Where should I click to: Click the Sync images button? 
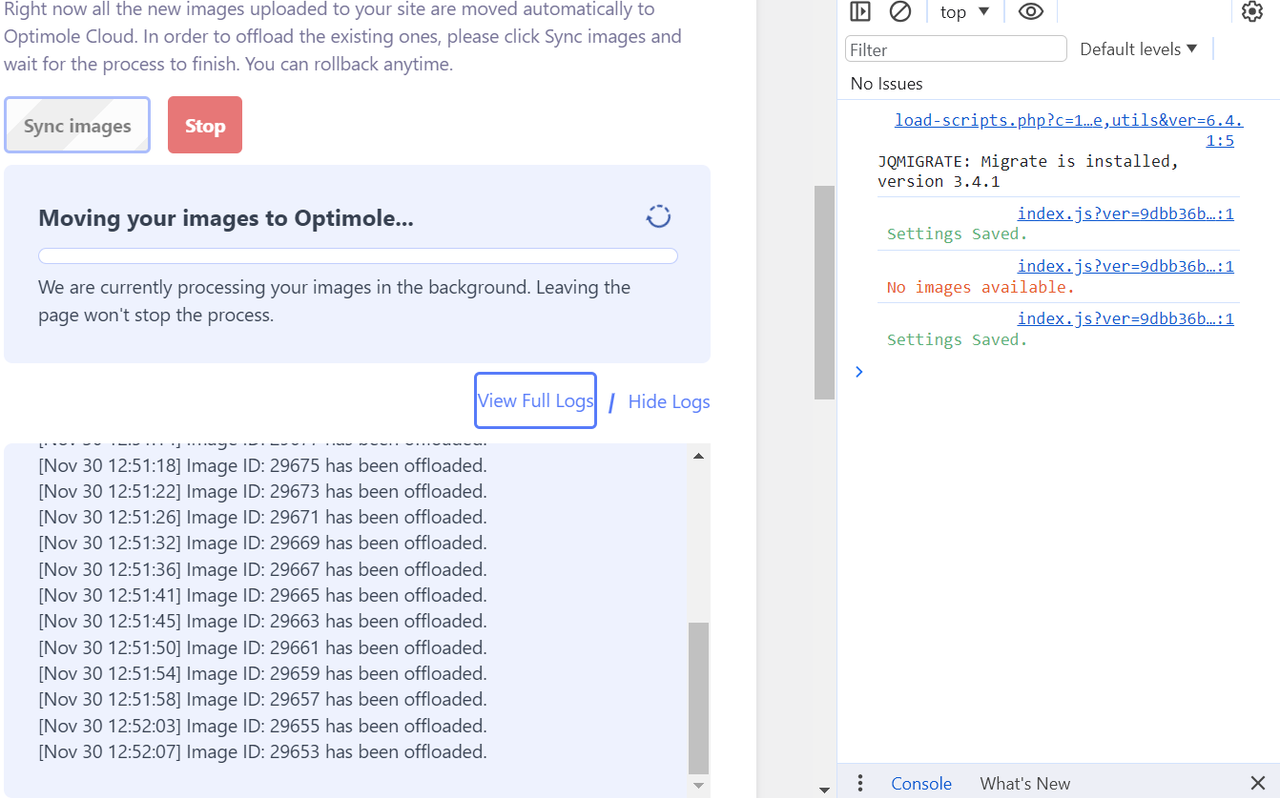click(x=77, y=125)
